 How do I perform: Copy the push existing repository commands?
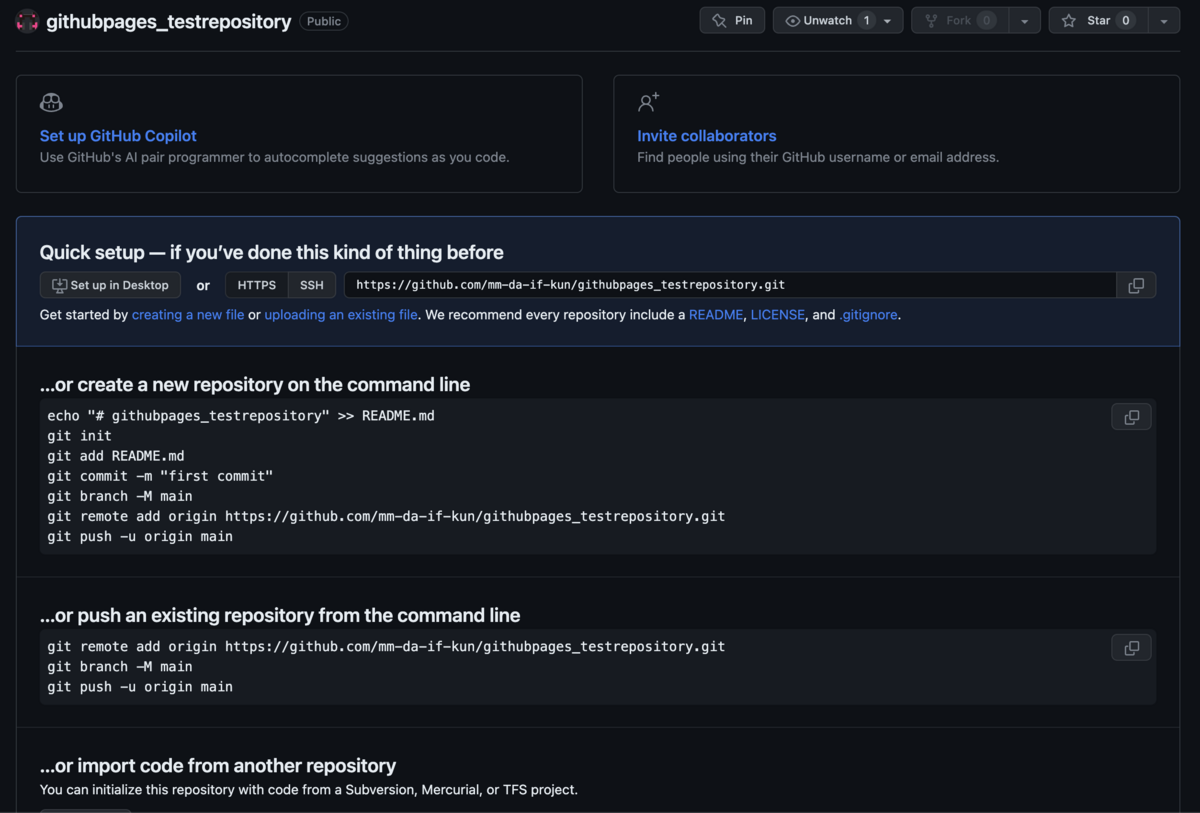1131,648
